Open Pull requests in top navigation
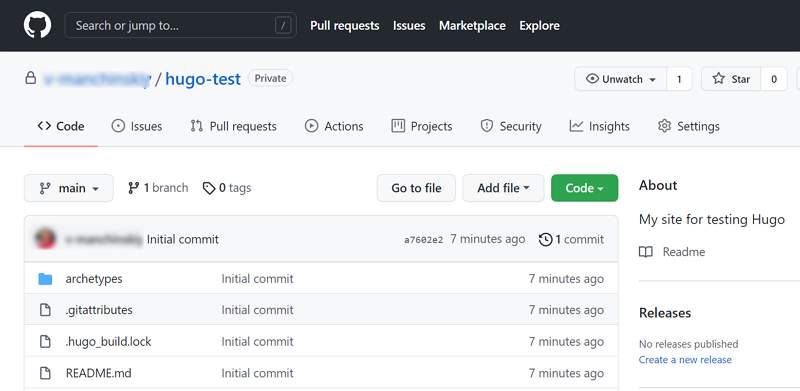Screen dimensions: 800x391 tap(345, 26)
